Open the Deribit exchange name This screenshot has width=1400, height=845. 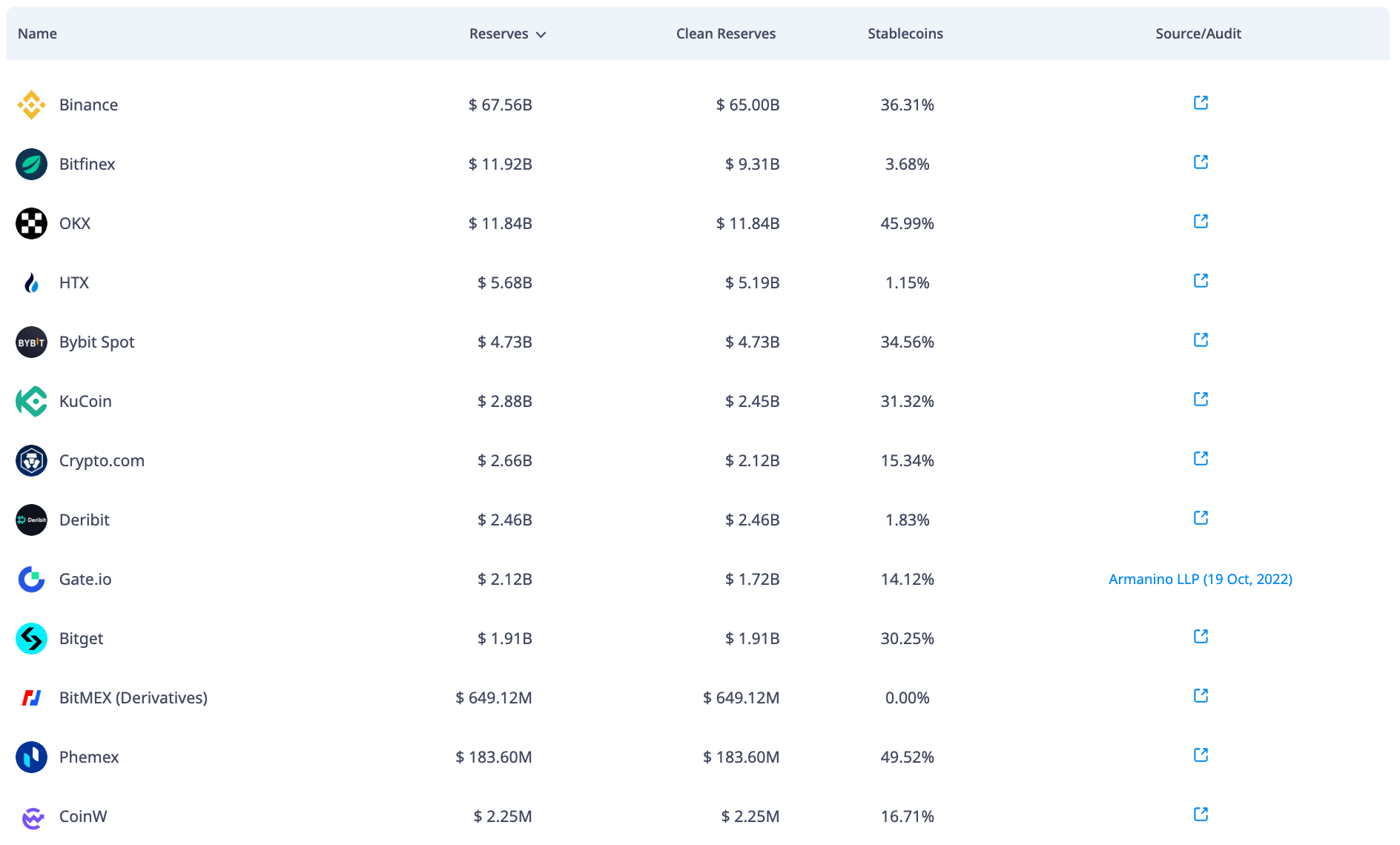point(85,520)
